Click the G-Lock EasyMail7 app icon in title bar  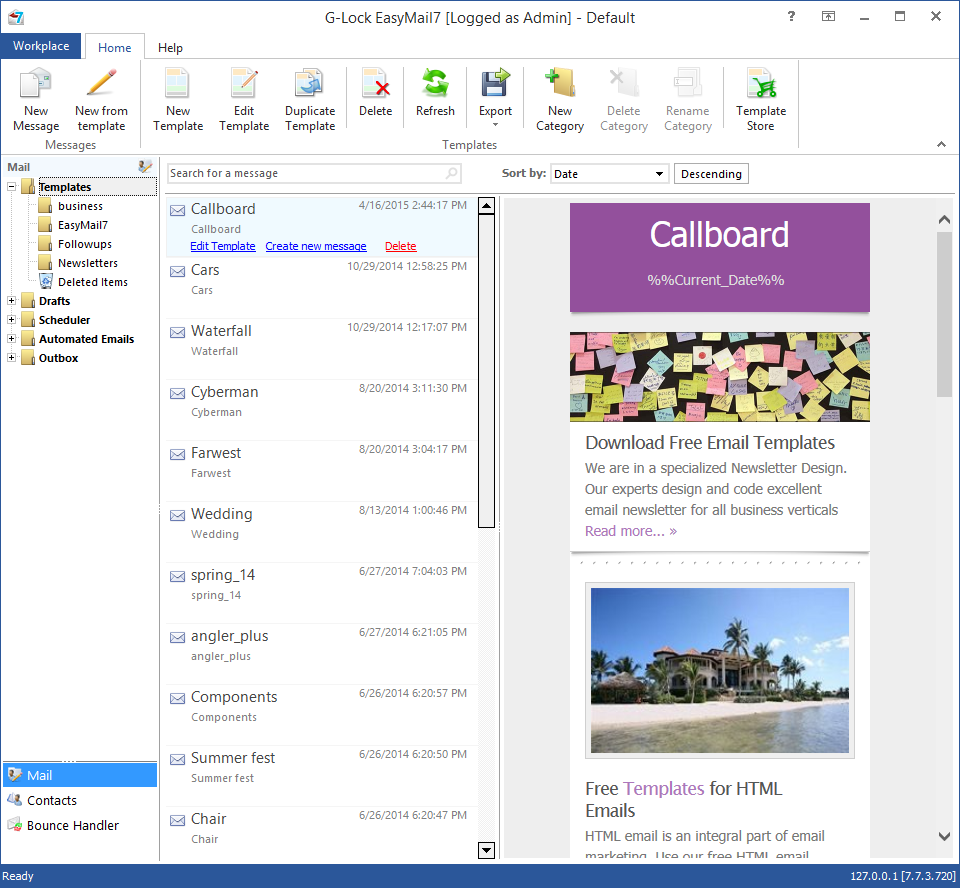click(16, 17)
